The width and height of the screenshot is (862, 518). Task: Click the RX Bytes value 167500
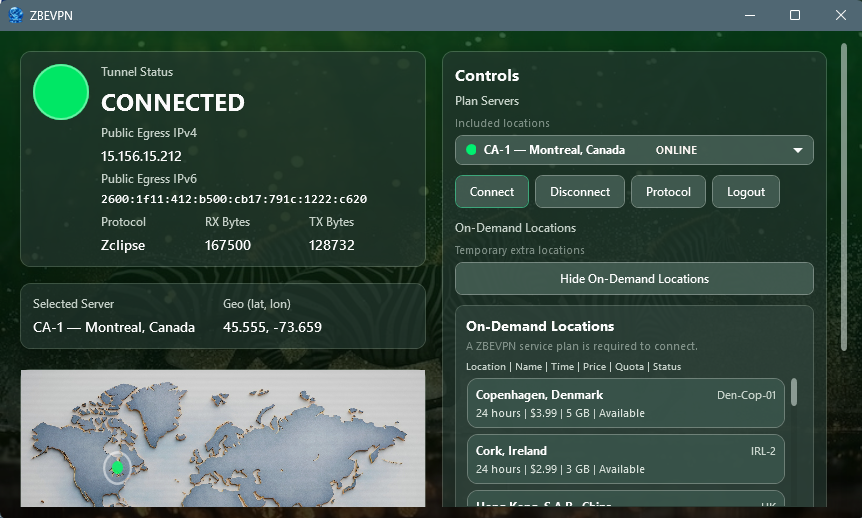tap(228, 245)
